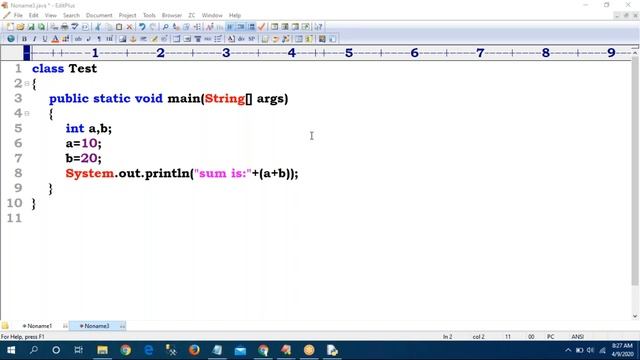Screen dimensions: 640x360
Task: Open Replace with the icon beside Find
Action: tap(176, 27)
